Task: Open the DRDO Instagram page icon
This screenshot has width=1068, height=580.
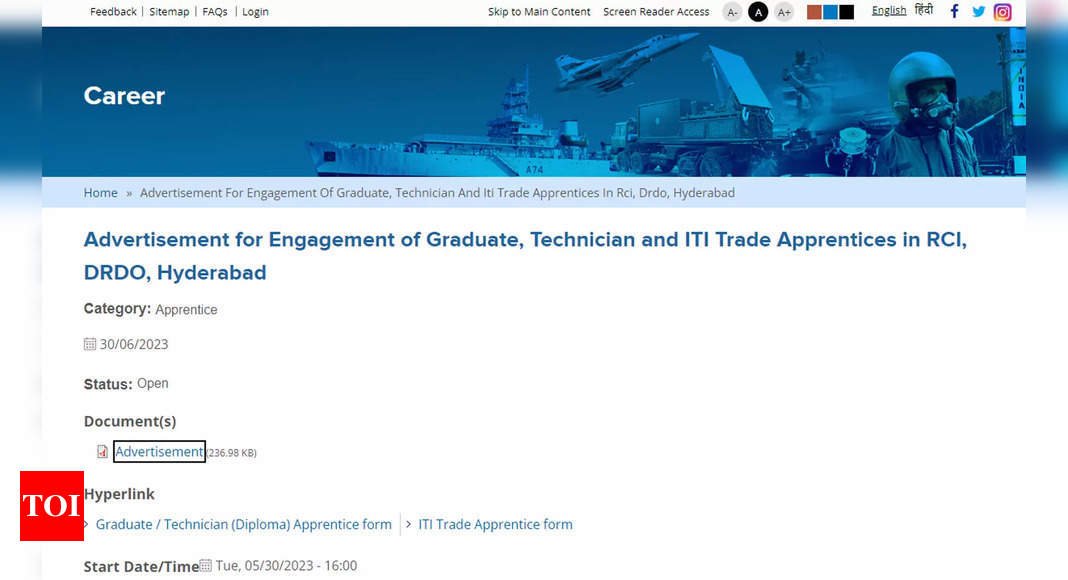Action: (1002, 12)
